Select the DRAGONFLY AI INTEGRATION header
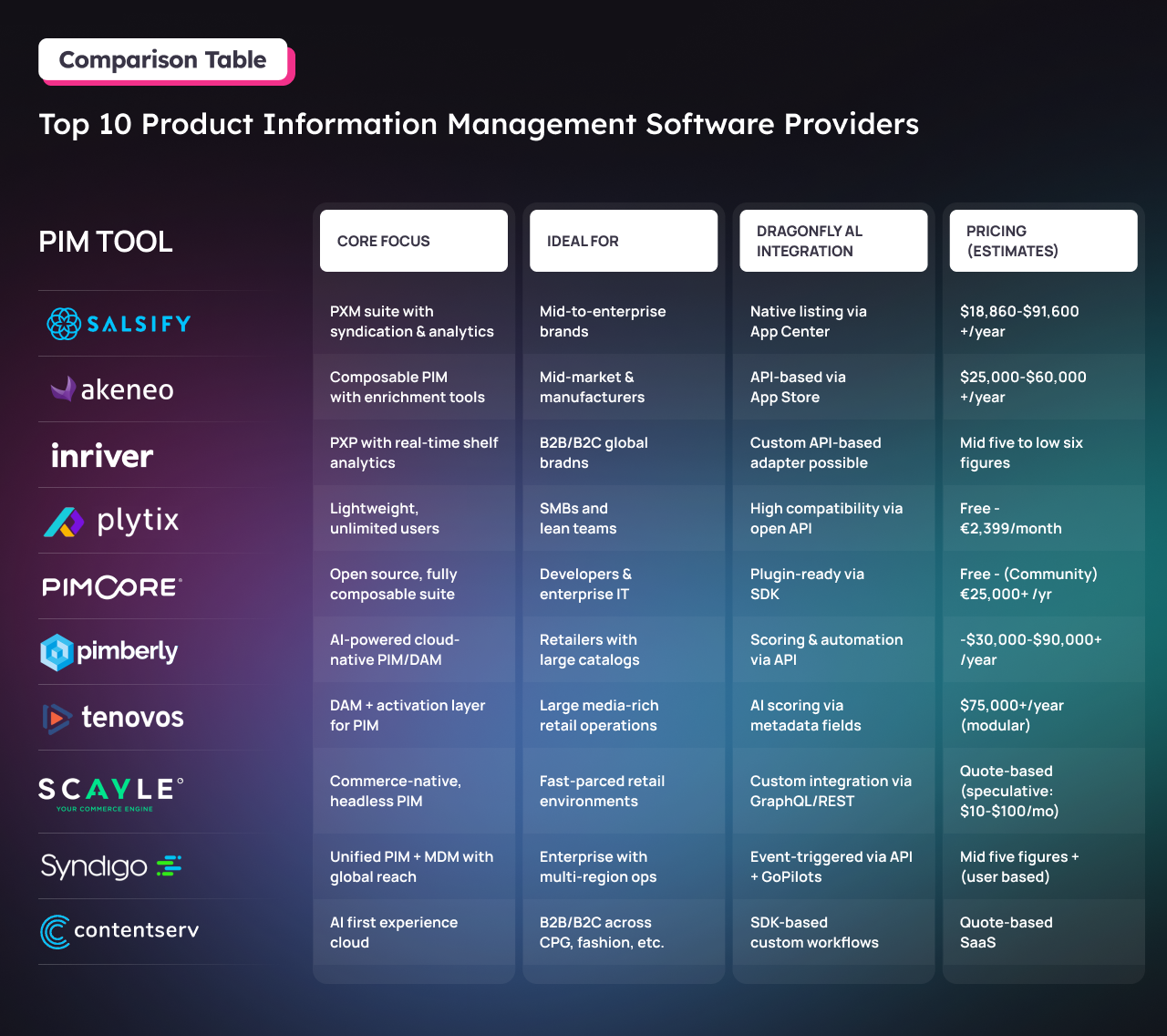This screenshot has height=1036, width=1167. click(x=833, y=241)
